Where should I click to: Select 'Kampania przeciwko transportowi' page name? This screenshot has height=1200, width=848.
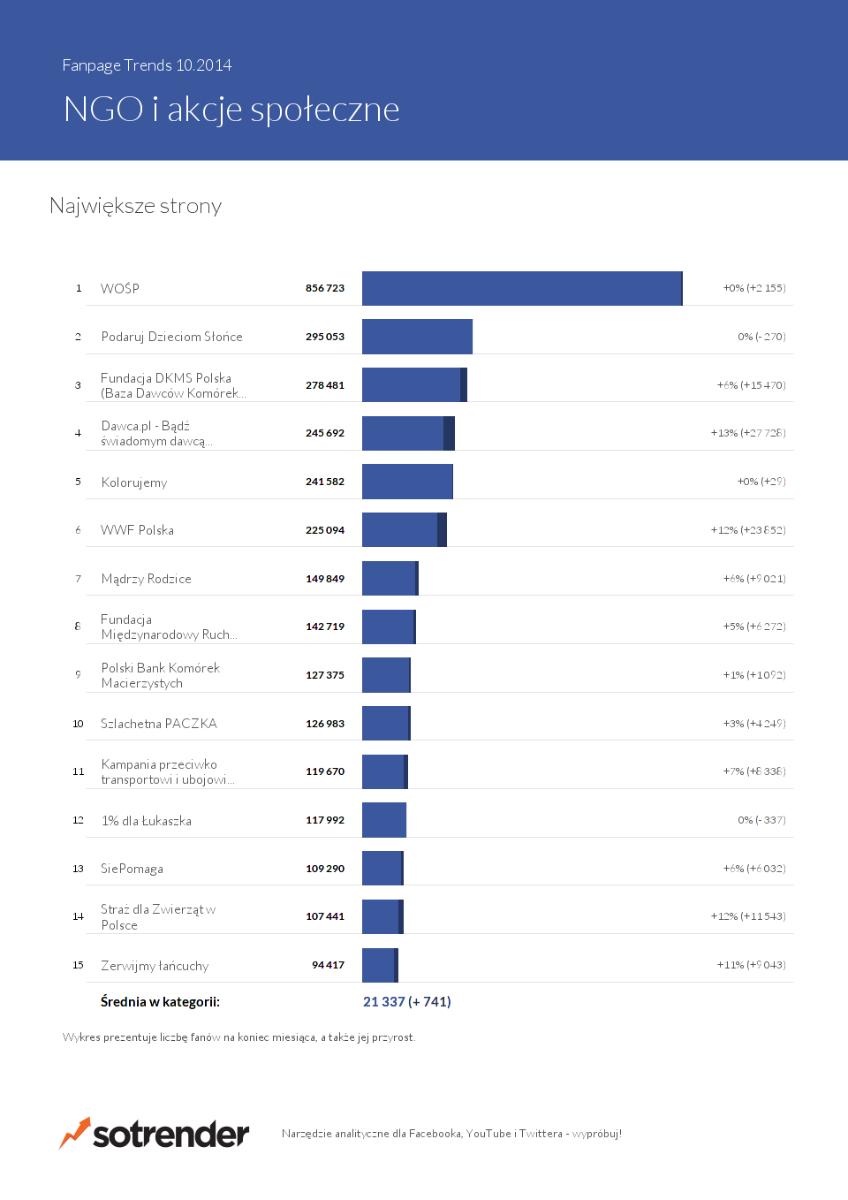(167, 772)
